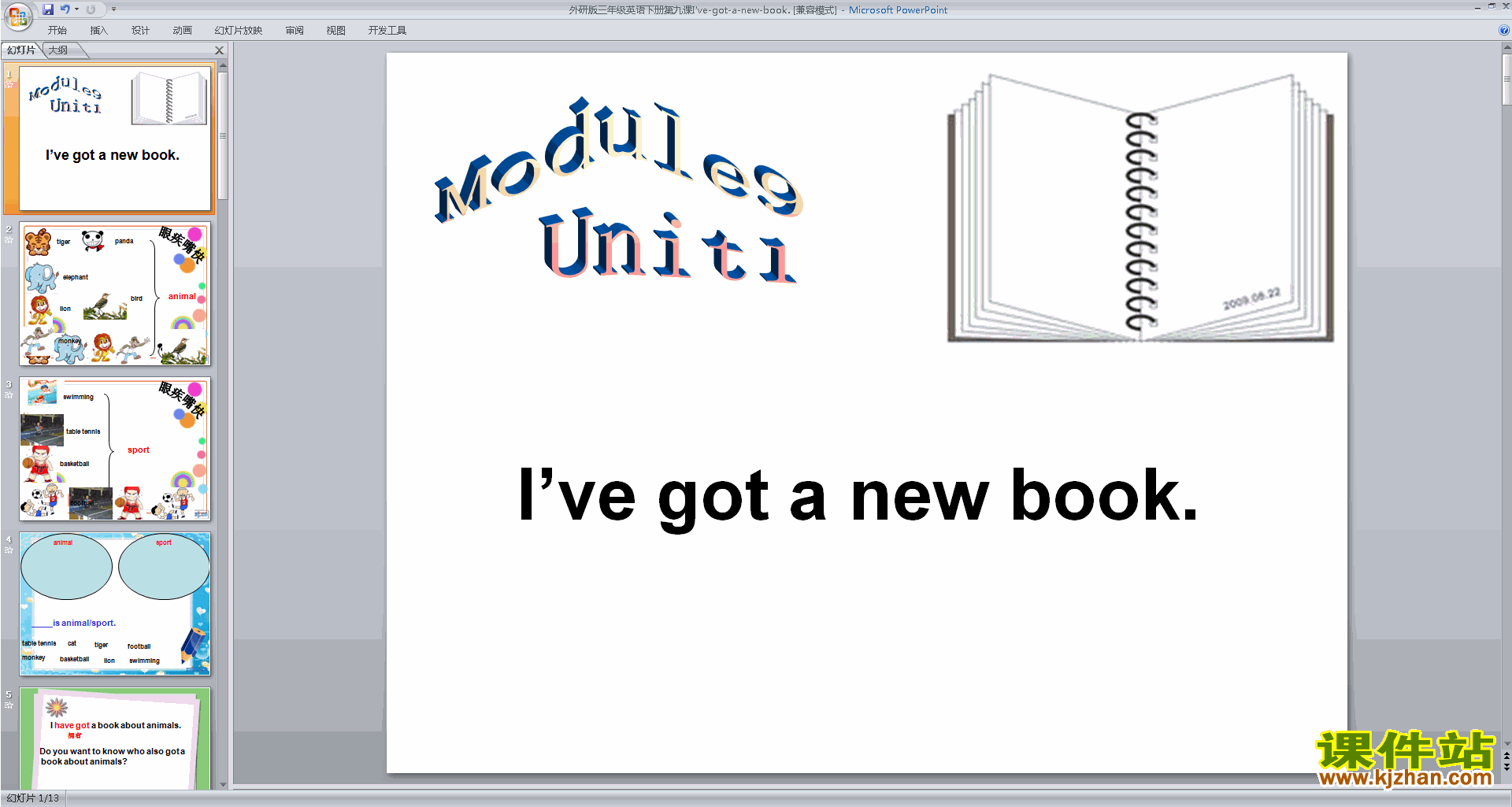Select the open notebook picture on slide
Screen dimensions: 1512x807
(1140, 209)
